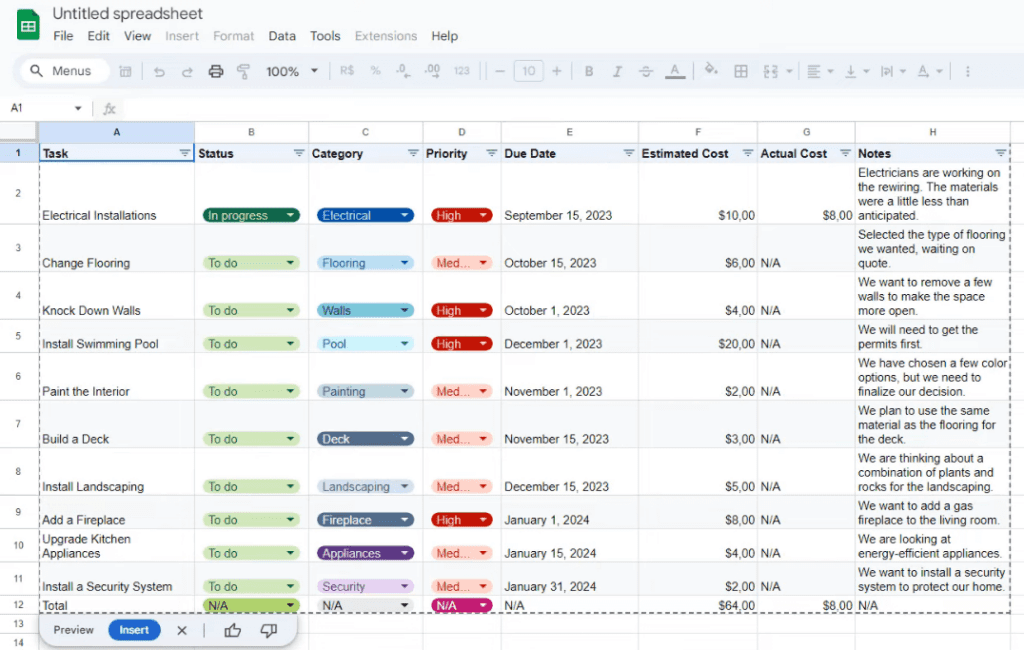This screenshot has width=1024, height=650.
Task: Click the decrease decimal places icon
Action: 404,71
